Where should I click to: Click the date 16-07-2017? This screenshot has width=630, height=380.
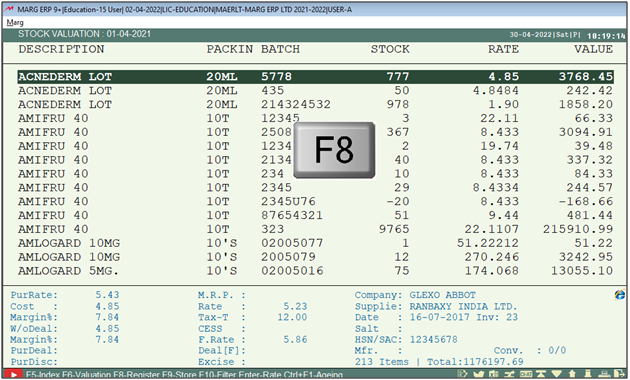[x=440, y=317]
